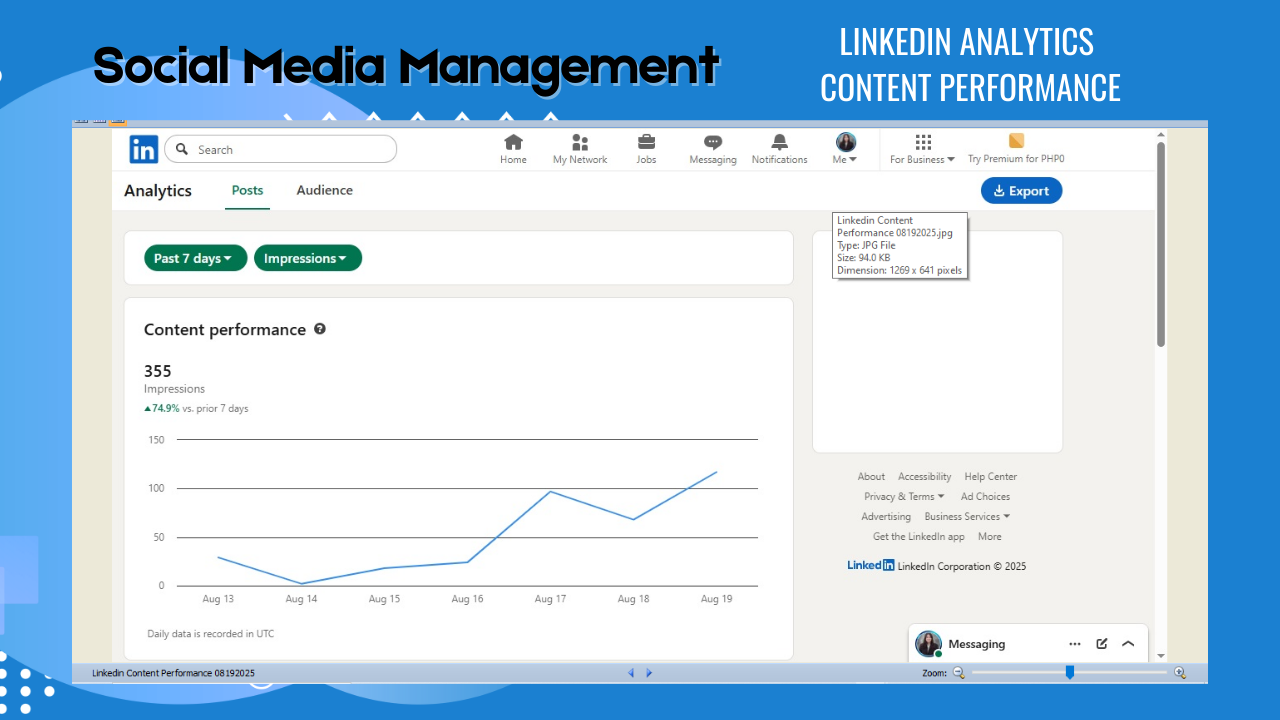1280x720 pixels.
Task: Open the Accessibility footer link
Action: [x=925, y=477]
